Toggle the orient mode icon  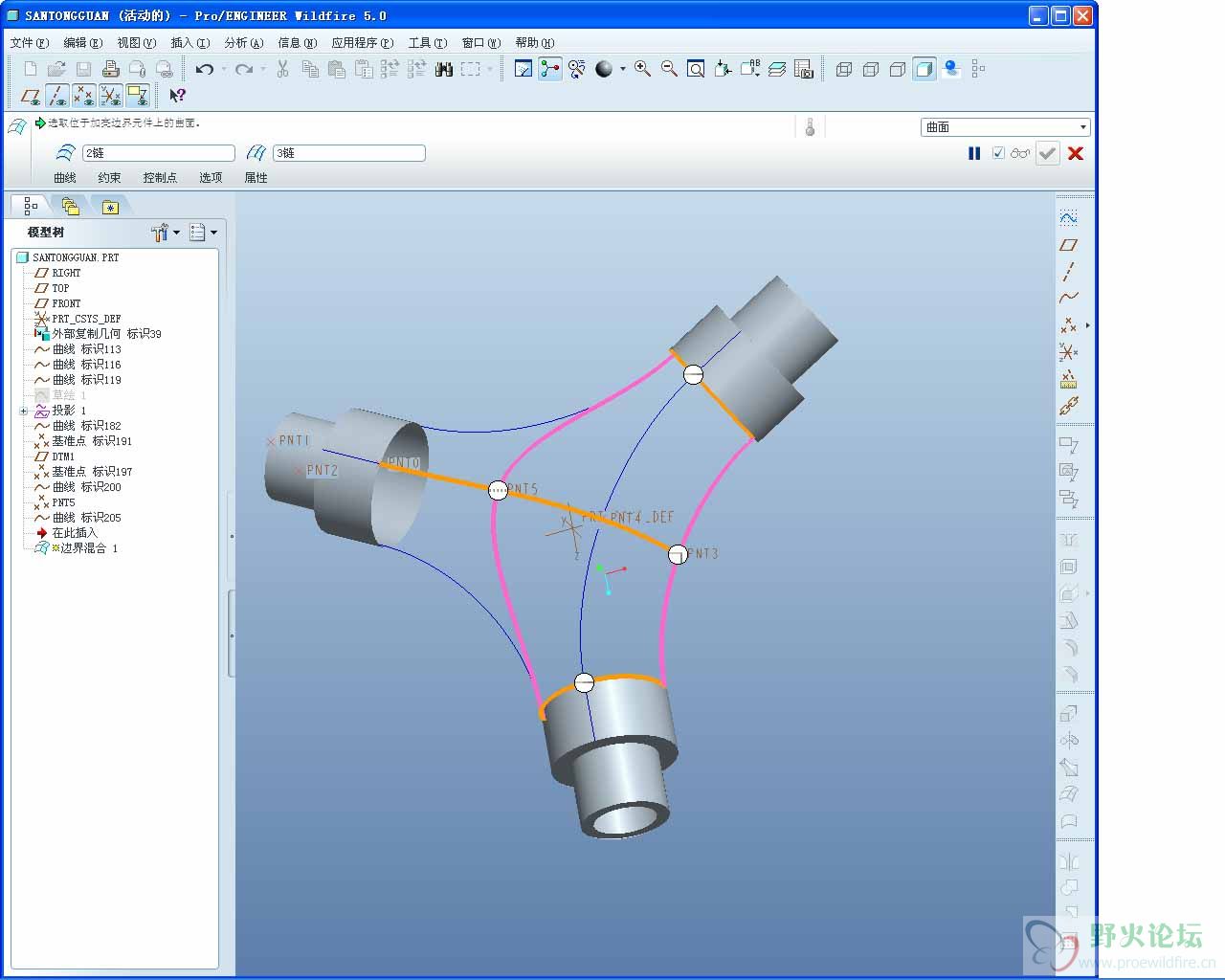[577, 69]
